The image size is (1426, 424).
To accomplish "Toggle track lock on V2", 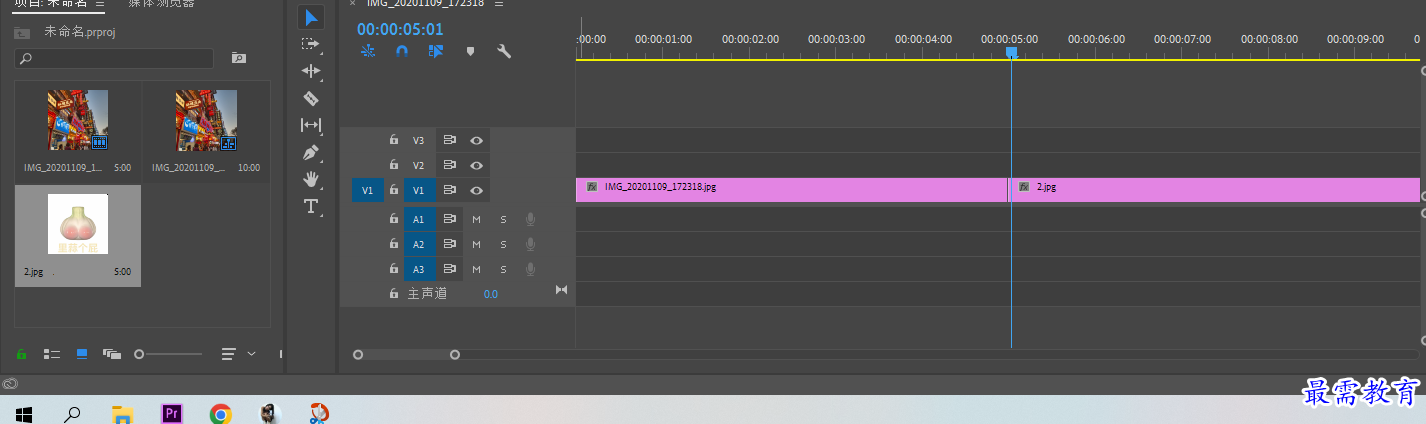I will click(x=394, y=165).
